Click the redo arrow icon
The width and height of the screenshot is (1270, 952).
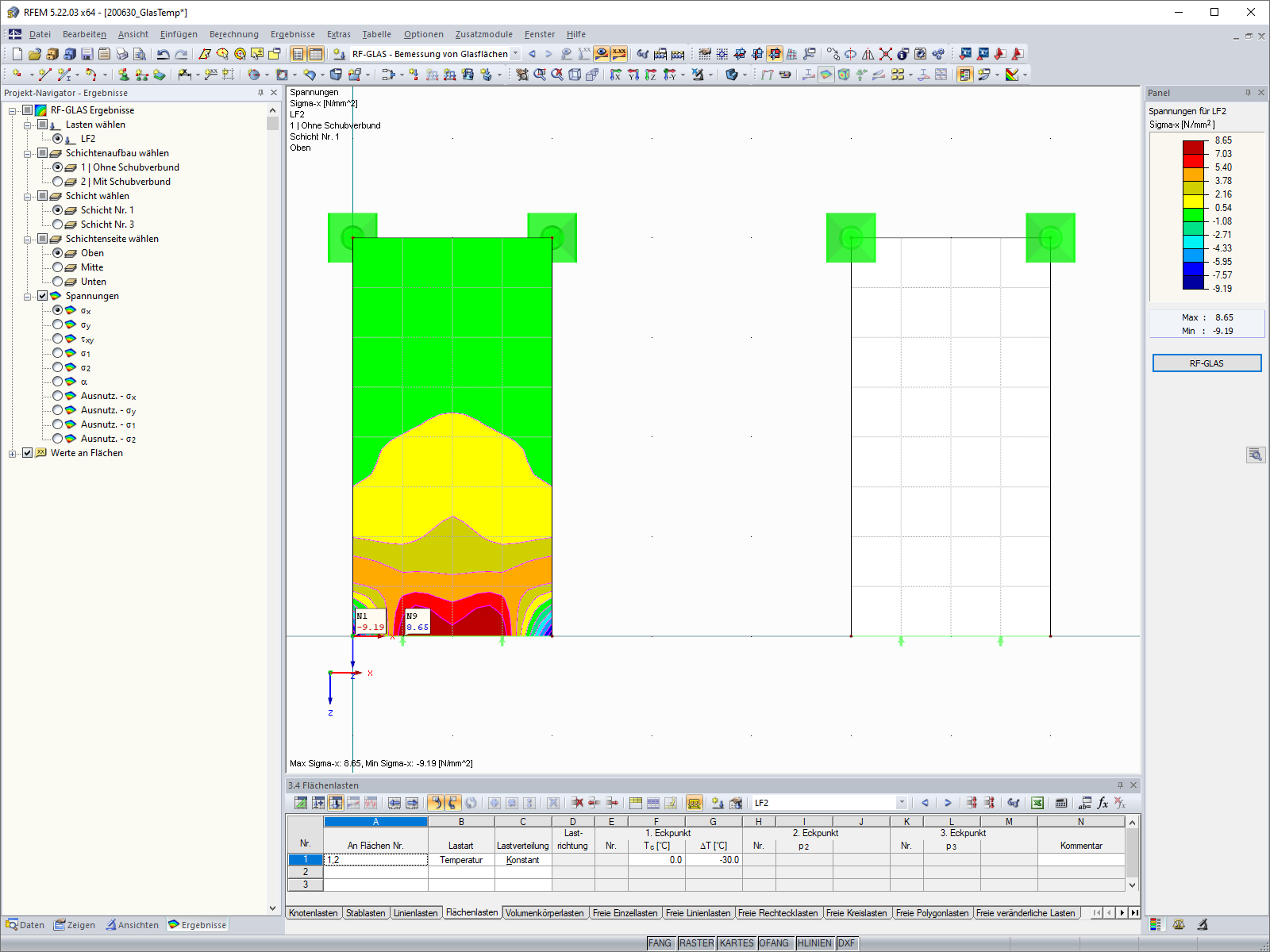coord(181,54)
